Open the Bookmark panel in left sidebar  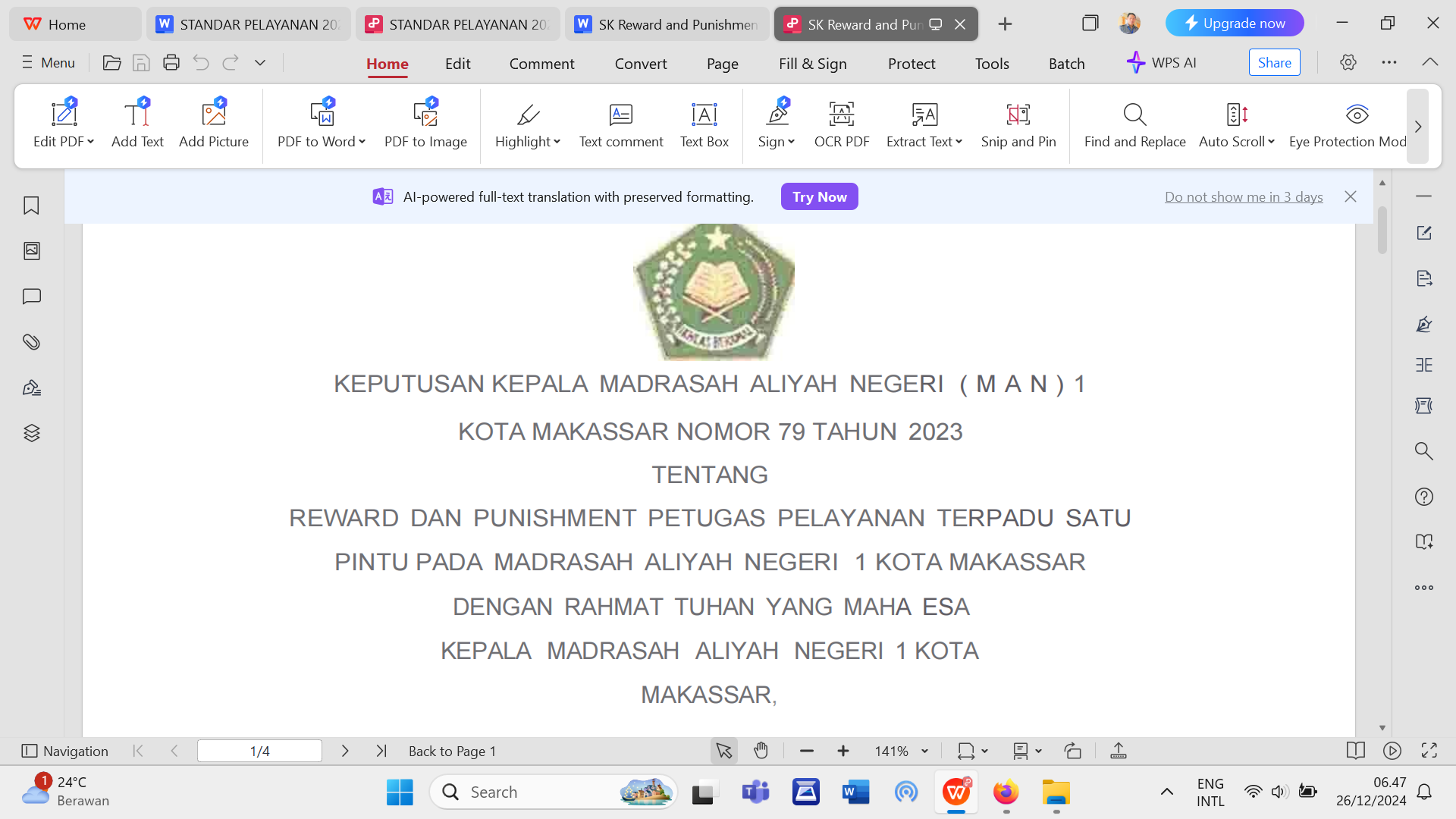(31, 206)
